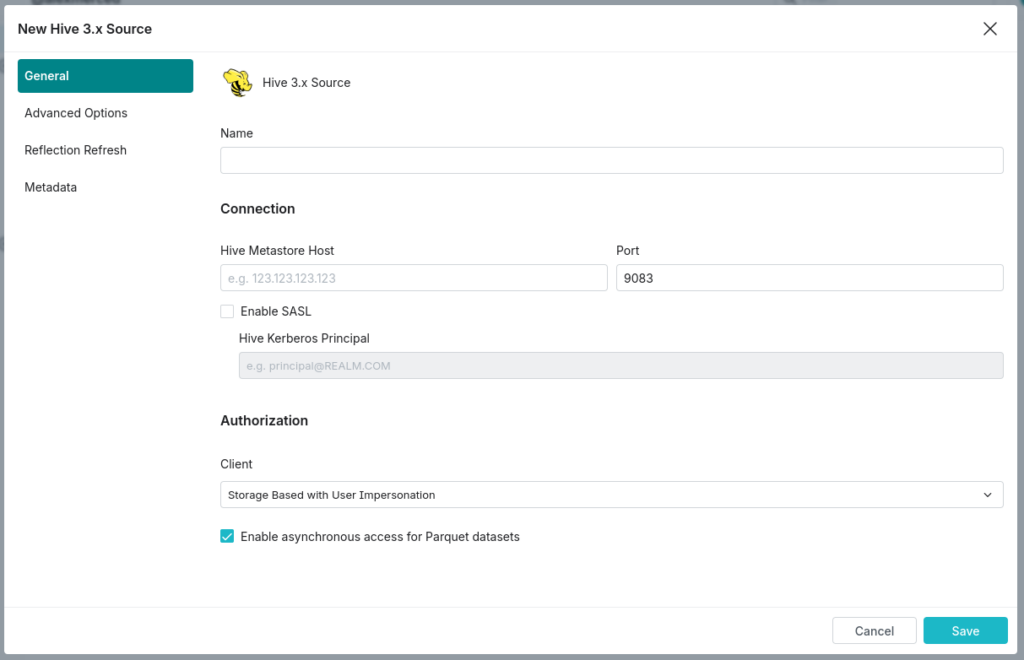Click the Hive Kerberos Principal field
Image resolution: width=1024 pixels, height=660 pixels.
(x=621, y=366)
